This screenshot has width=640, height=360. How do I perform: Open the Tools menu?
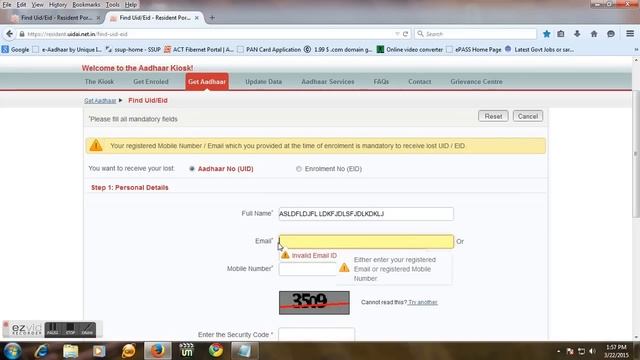pos(113,4)
